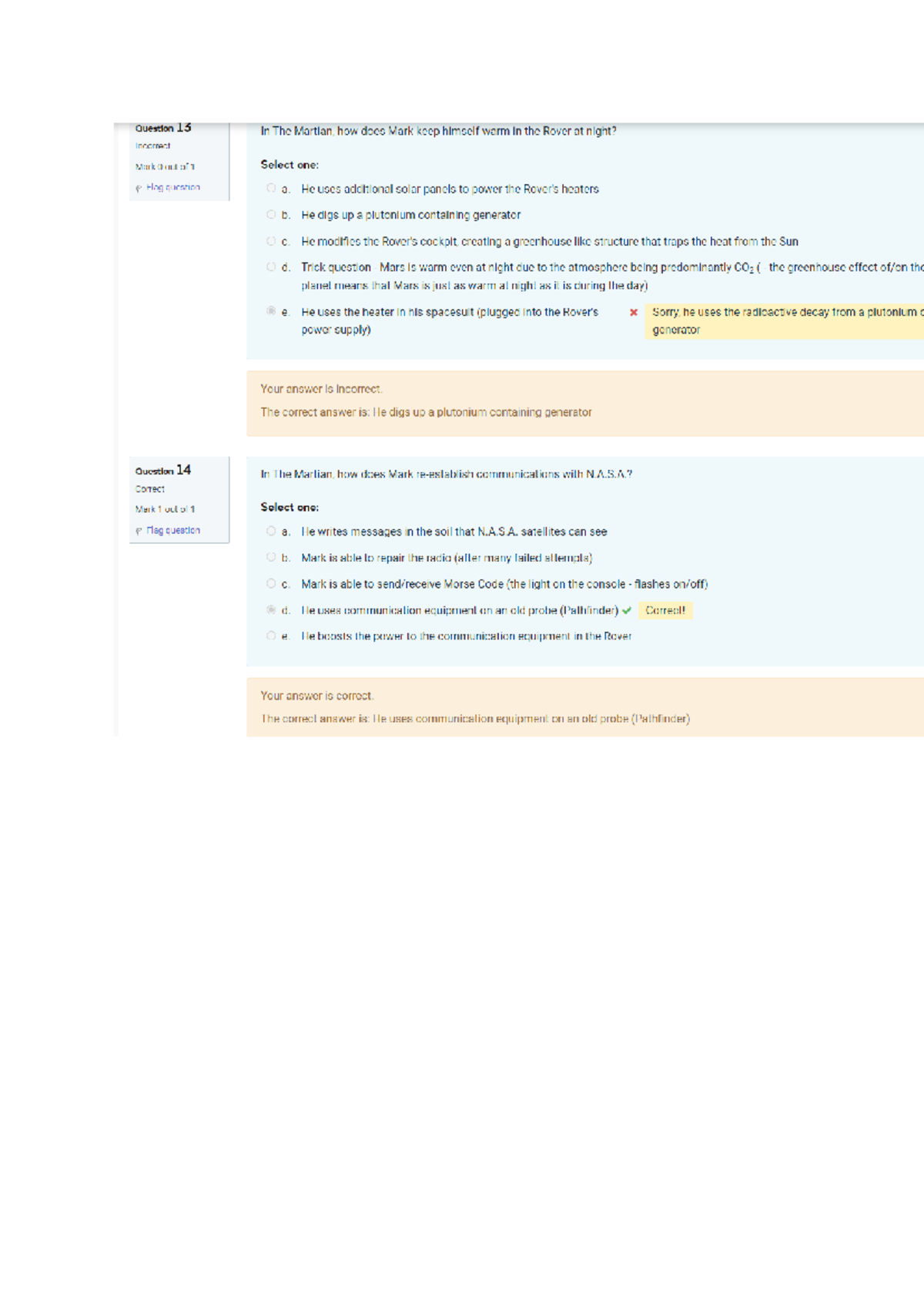This screenshot has width=924, height=1305.
Task: Click Flag question link under Question 14
Action: [173, 530]
